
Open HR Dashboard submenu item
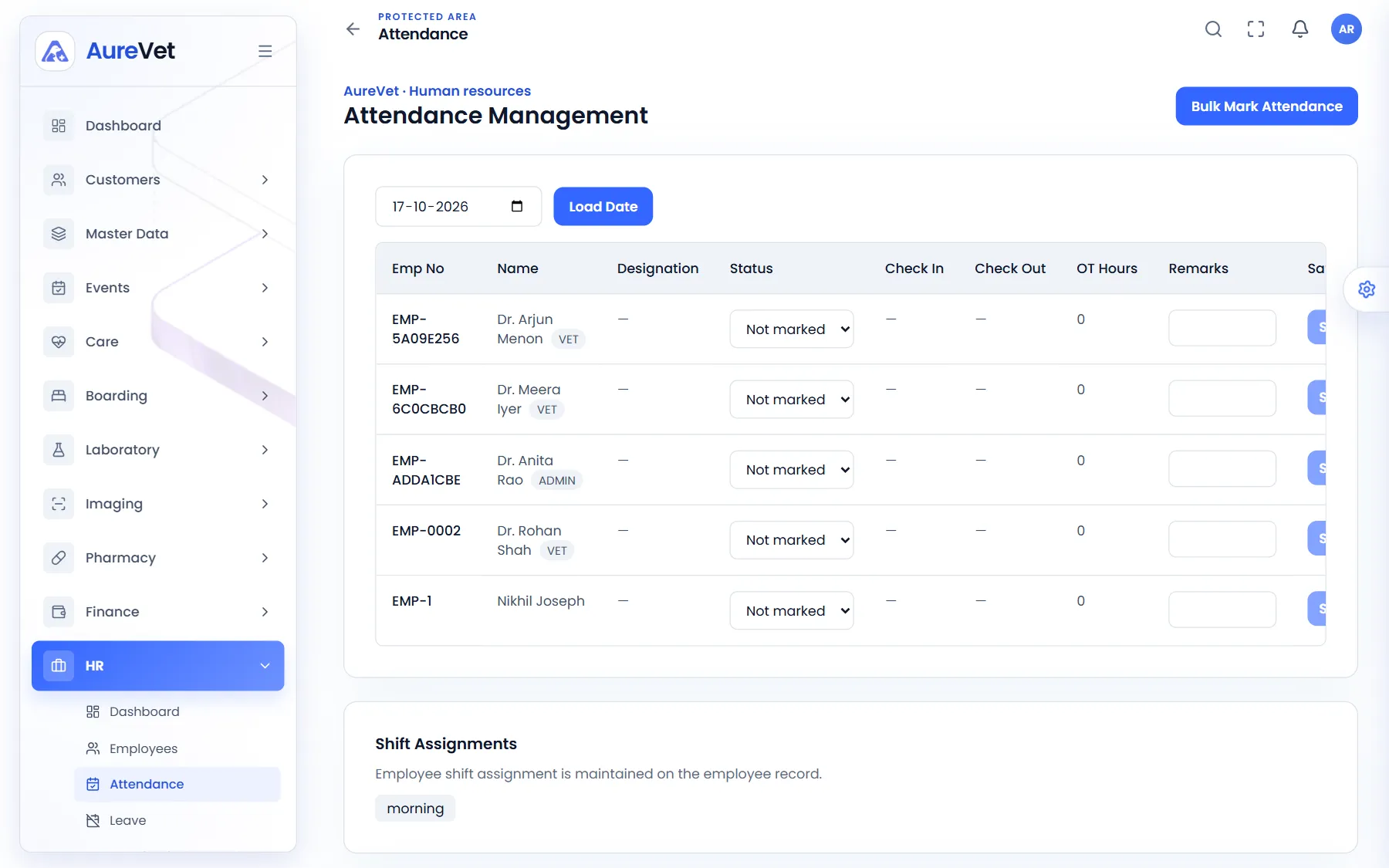click(177, 711)
